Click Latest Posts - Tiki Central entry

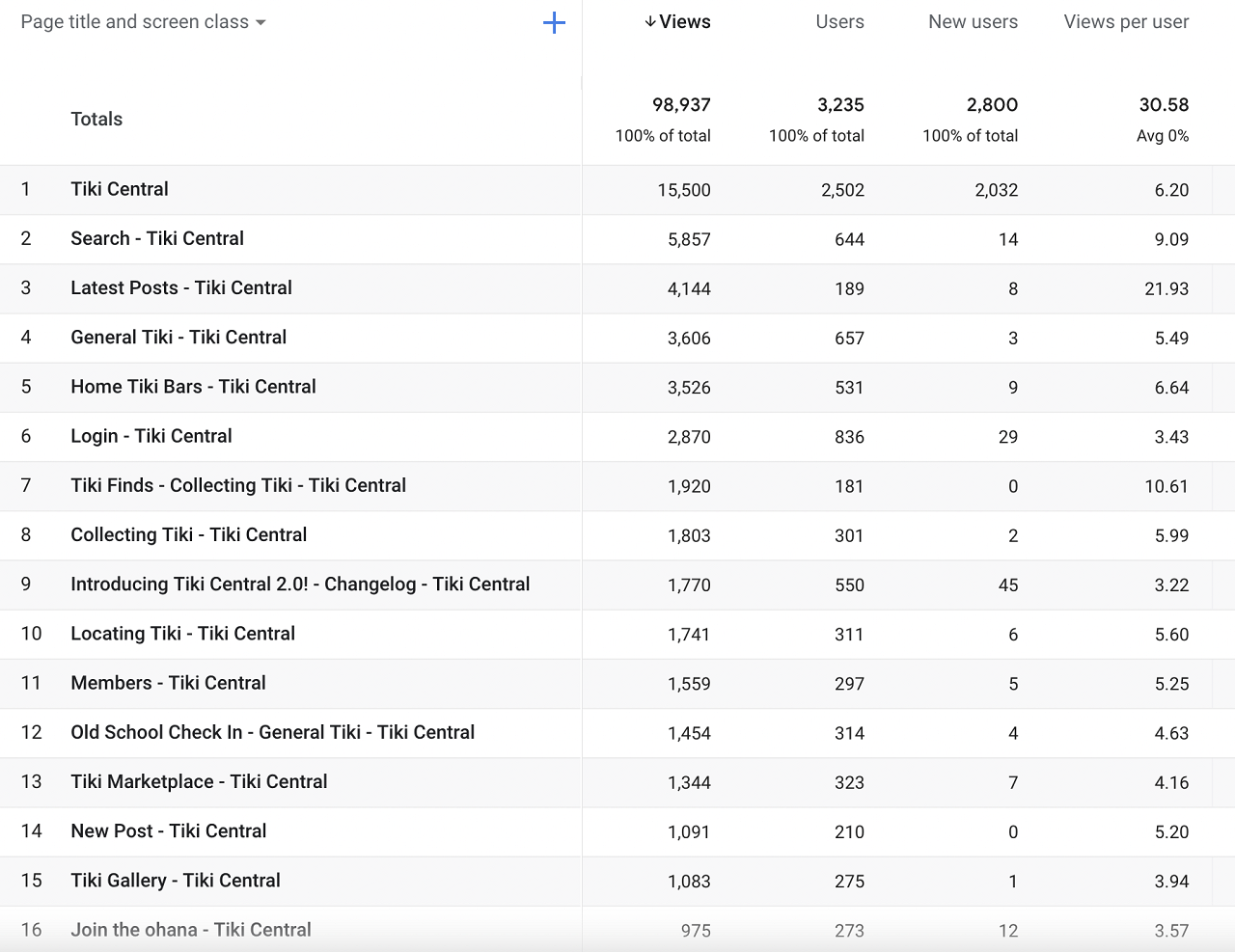[x=181, y=287]
